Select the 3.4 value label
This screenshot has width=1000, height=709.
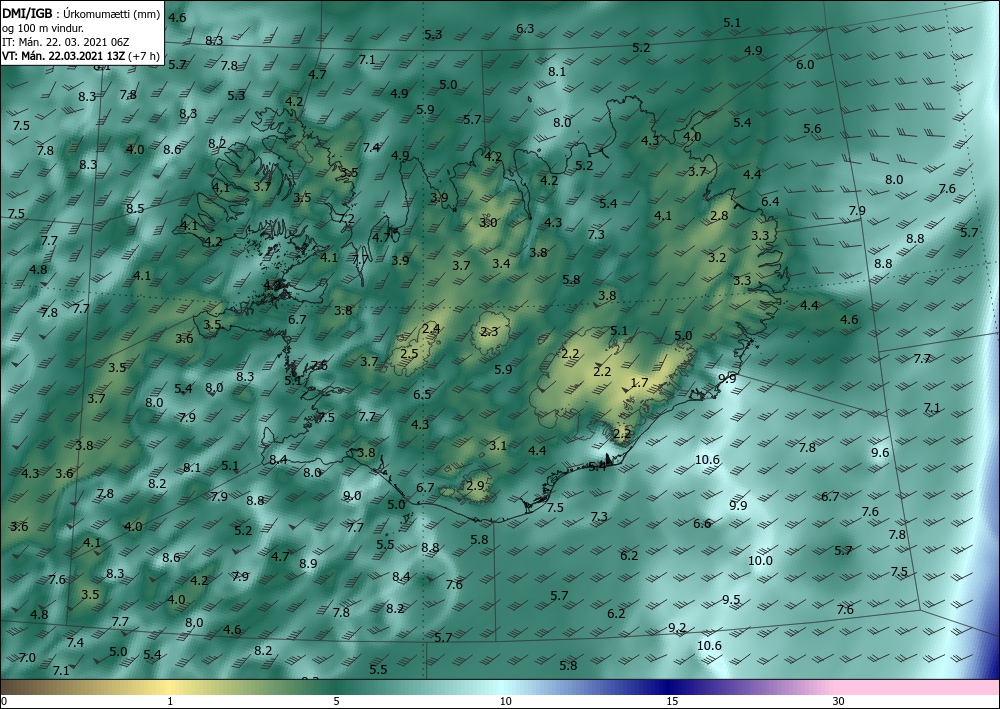click(501, 263)
